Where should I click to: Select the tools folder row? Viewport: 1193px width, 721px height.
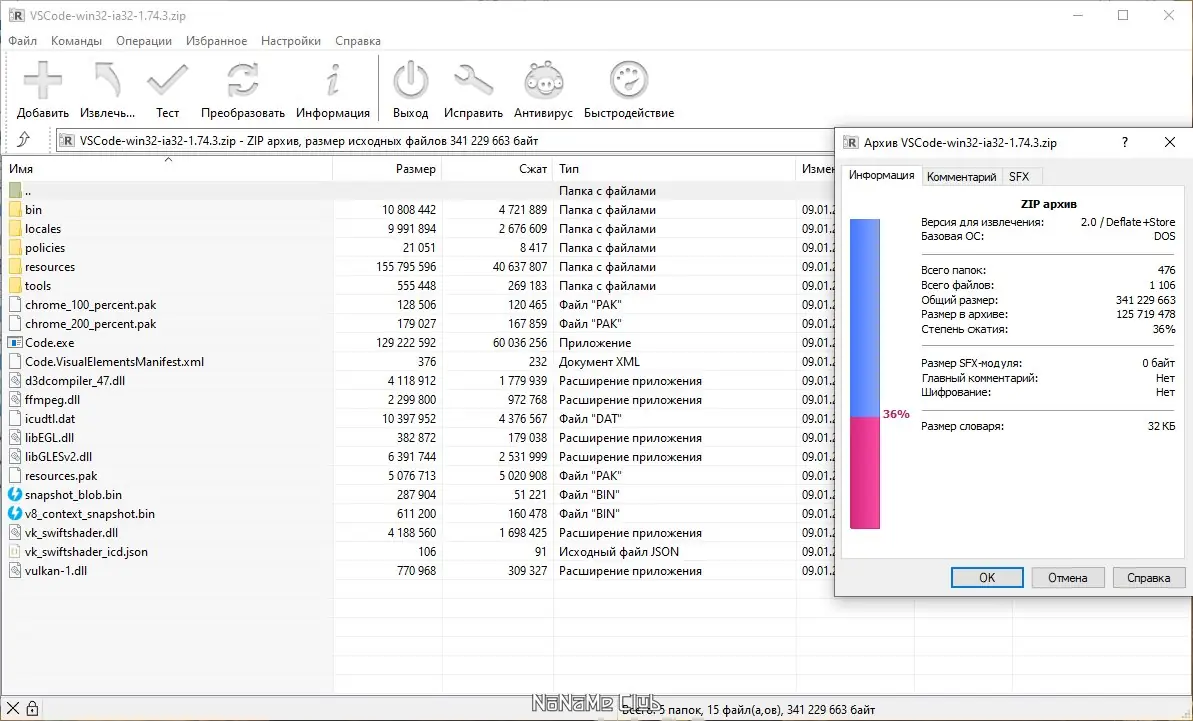(x=417, y=285)
